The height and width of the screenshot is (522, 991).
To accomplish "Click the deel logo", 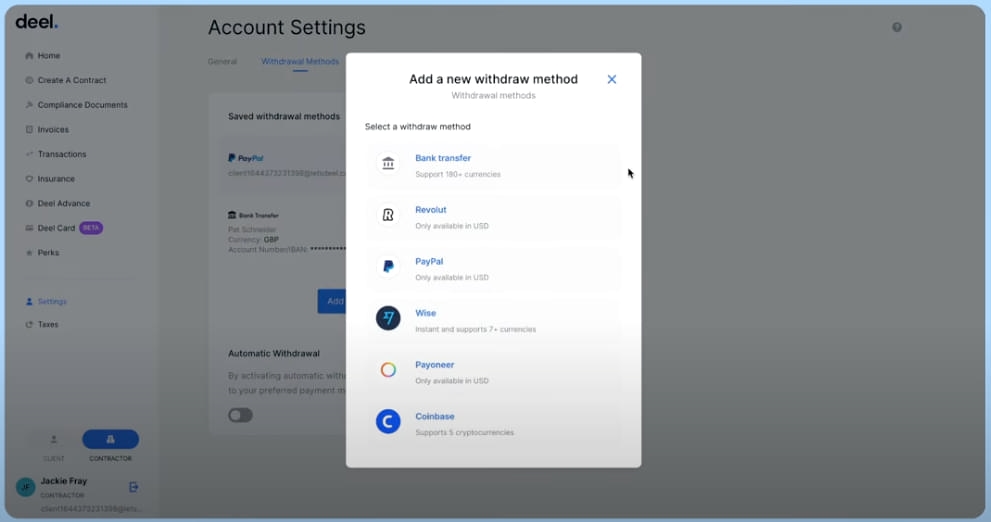I will pos(37,21).
